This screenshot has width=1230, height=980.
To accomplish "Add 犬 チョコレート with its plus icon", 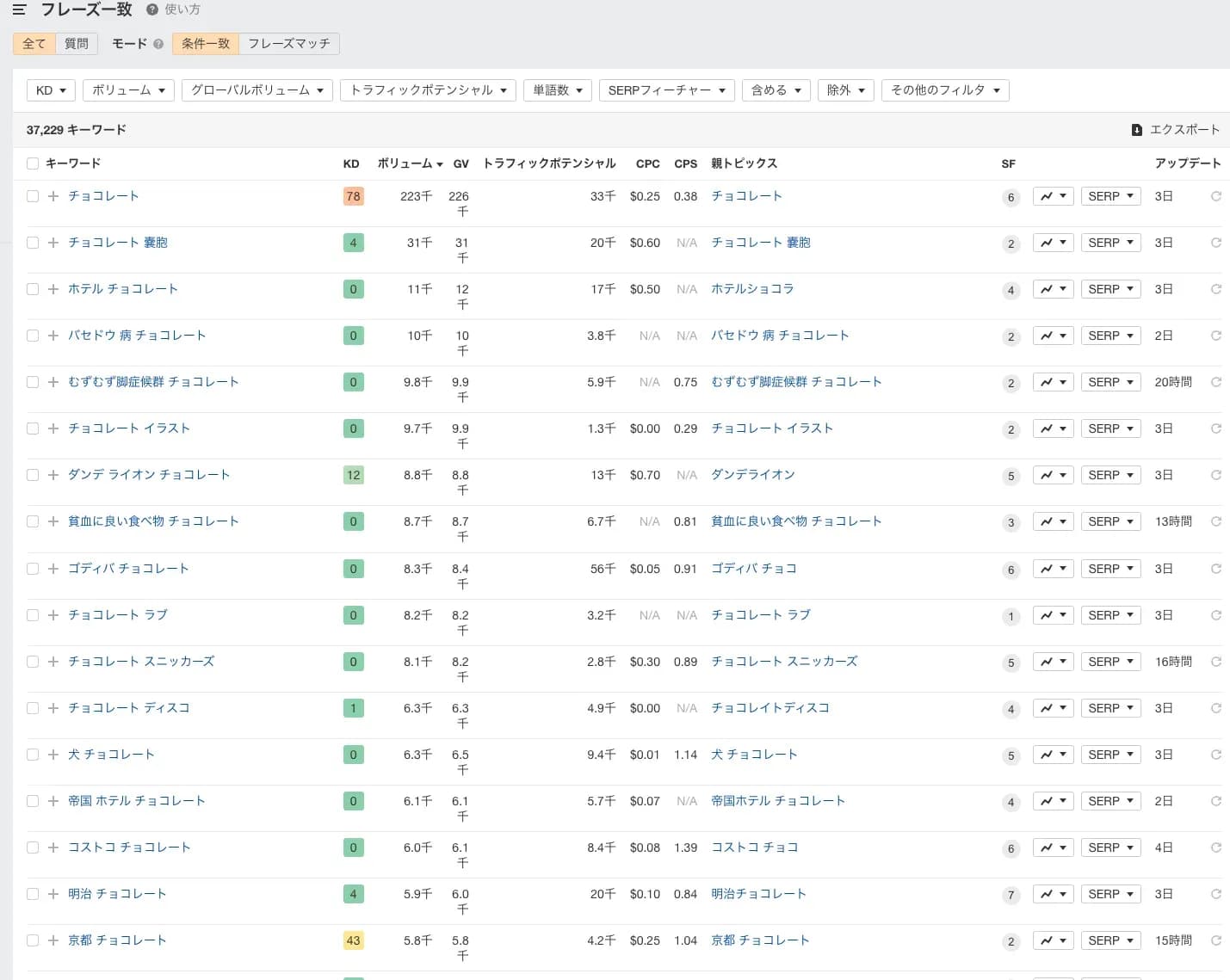I will point(53,755).
